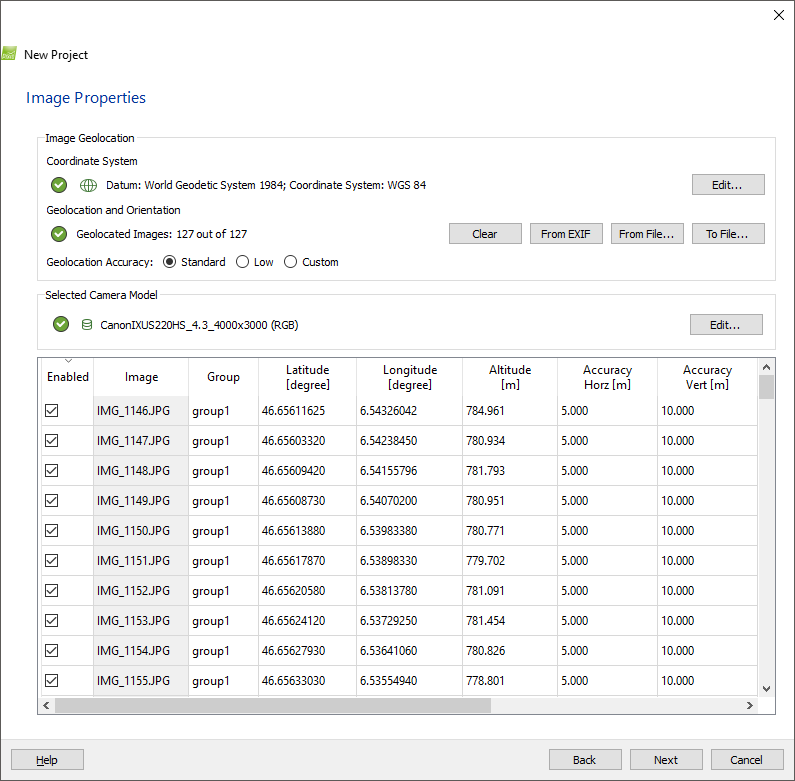Screen dimensions: 795x781
Task: Click the green check icon beside the camera model
Action: pos(61,324)
